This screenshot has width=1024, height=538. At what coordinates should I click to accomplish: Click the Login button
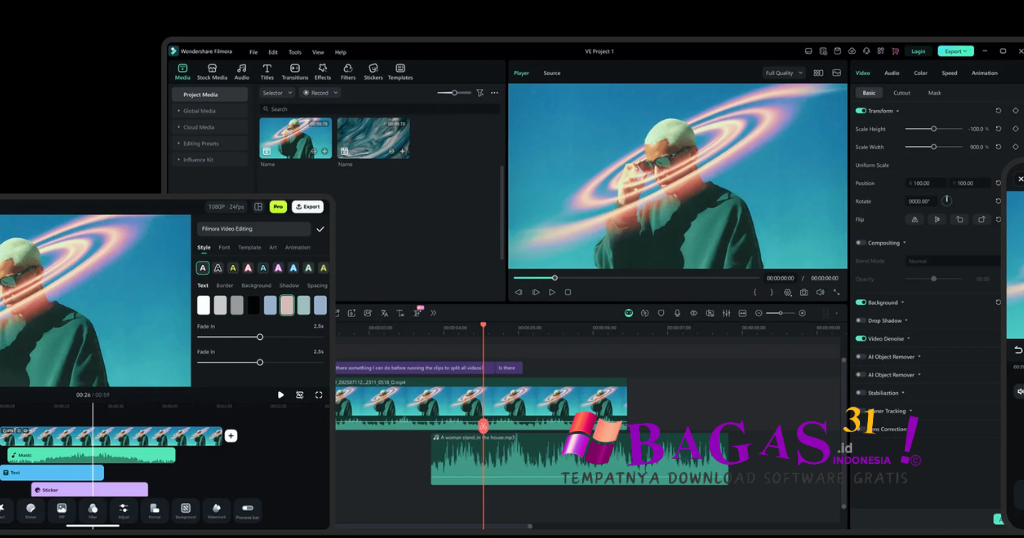pos(918,51)
